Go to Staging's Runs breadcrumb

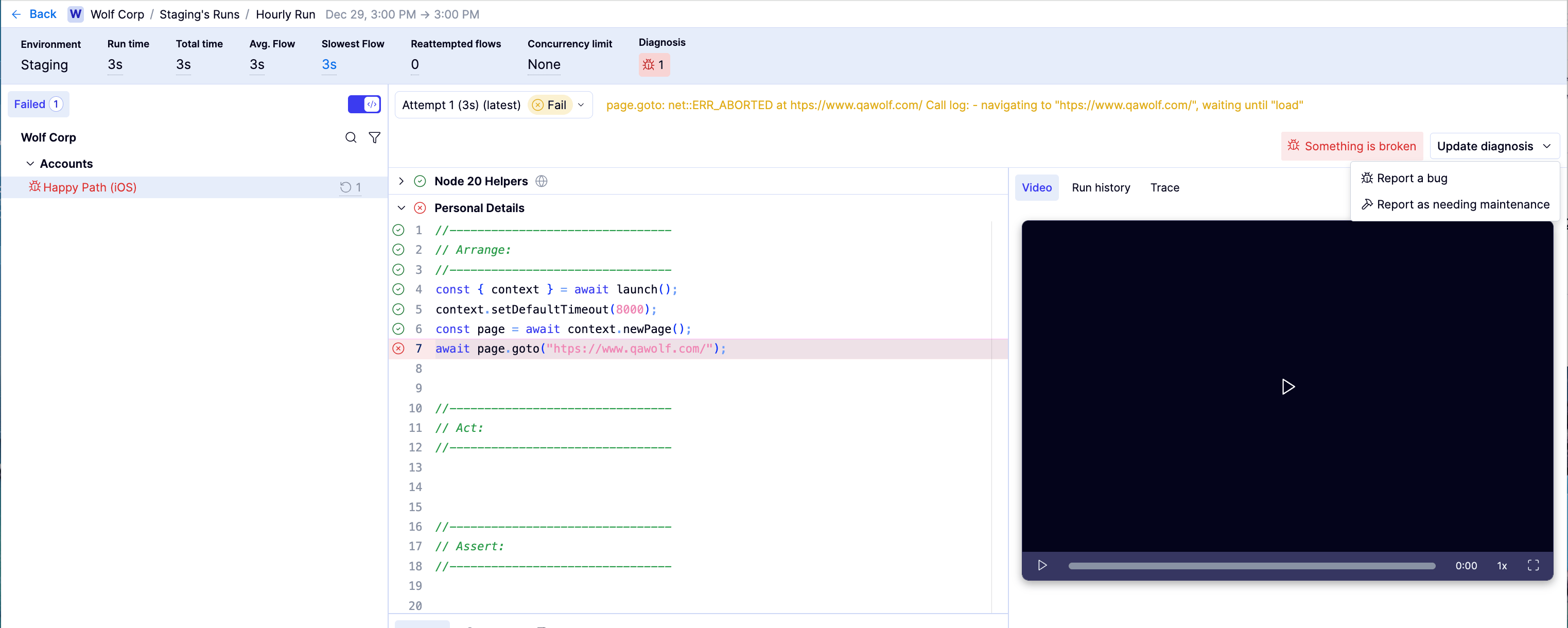pyautogui.click(x=199, y=14)
